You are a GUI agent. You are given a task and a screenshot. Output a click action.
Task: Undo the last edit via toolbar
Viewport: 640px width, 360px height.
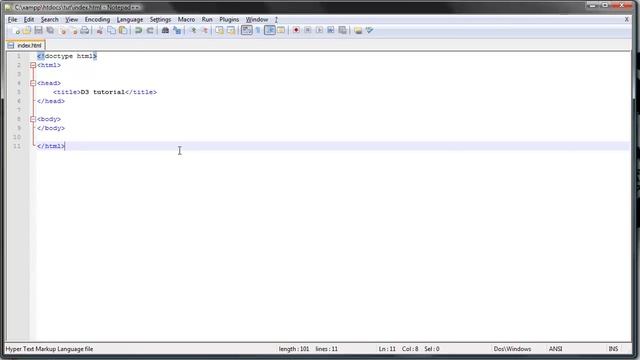point(138,31)
